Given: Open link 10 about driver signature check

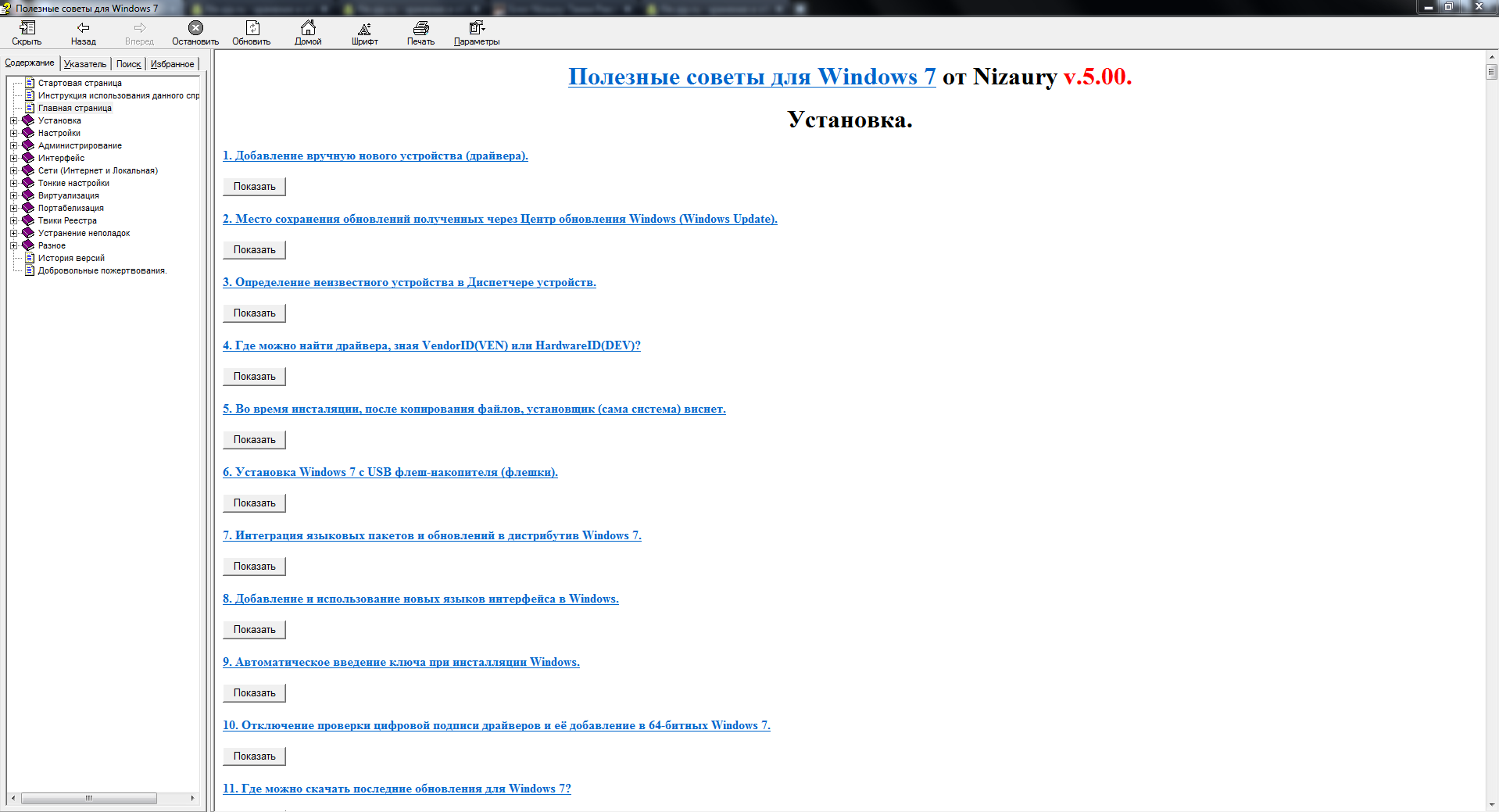Looking at the screenshot, I should pyautogui.click(x=496, y=725).
